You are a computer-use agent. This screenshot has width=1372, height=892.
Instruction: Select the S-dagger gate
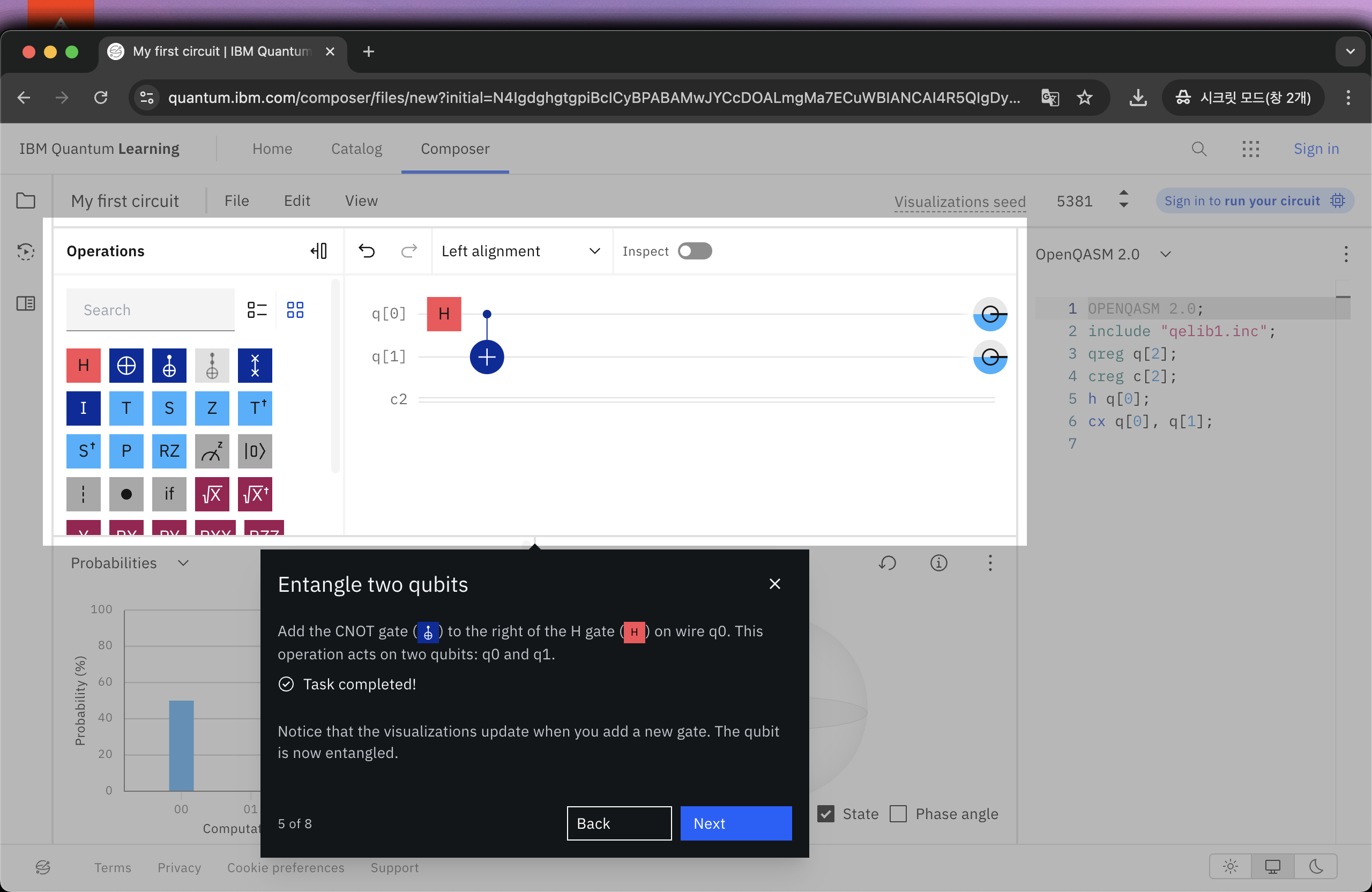click(84, 451)
